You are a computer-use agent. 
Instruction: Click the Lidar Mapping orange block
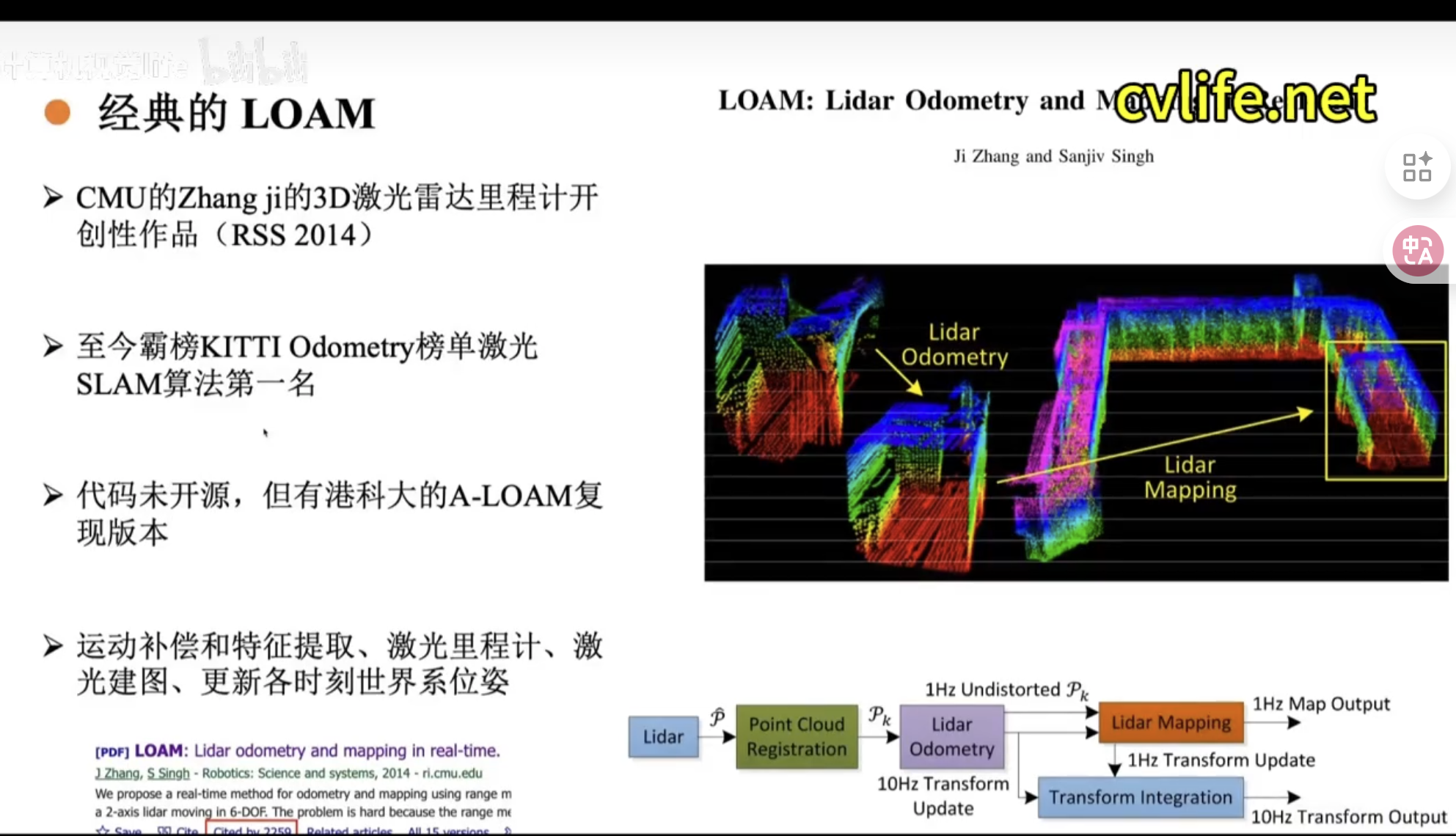[1170, 722]
